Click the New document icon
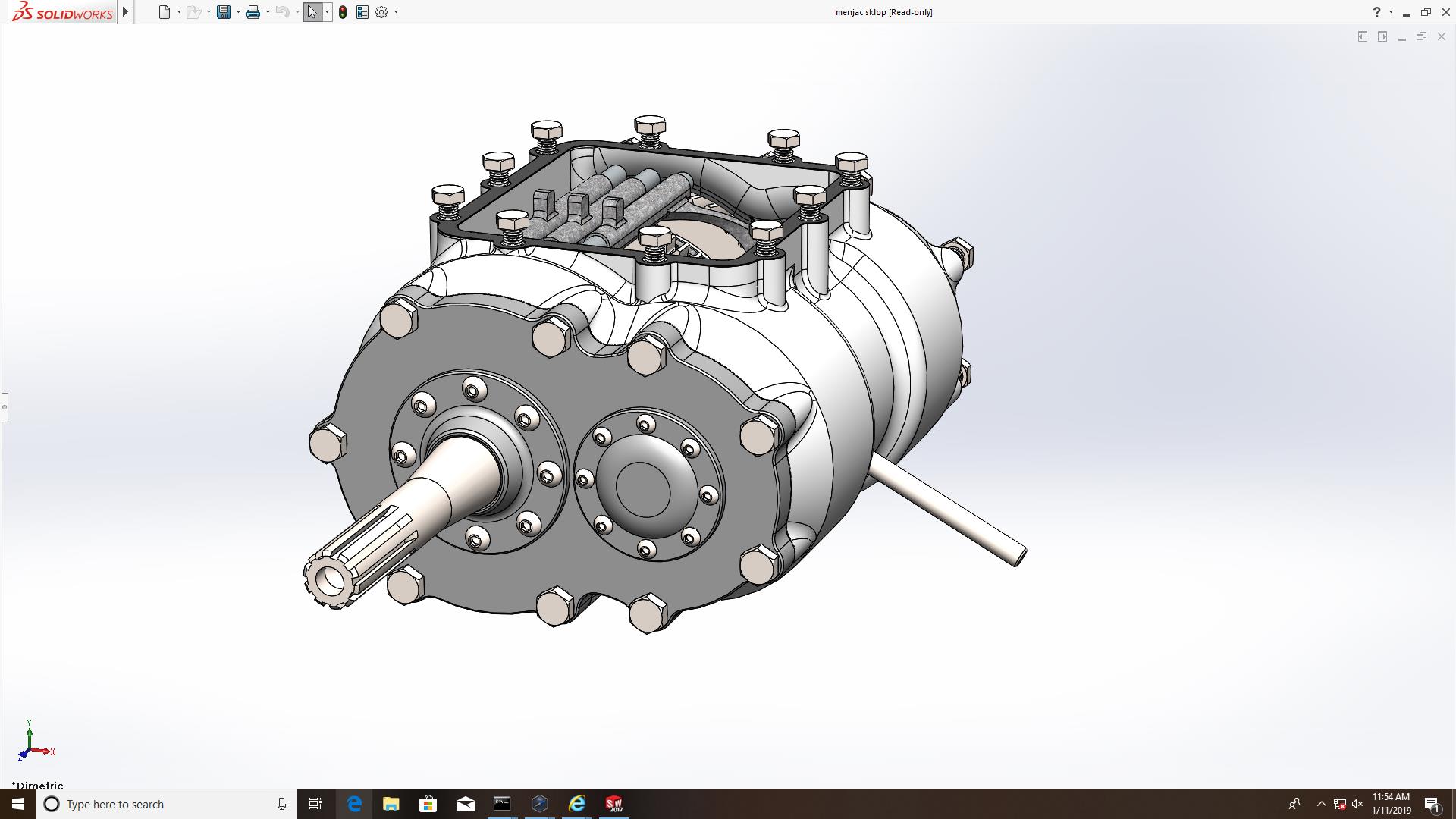The height and width of the screenshot is (819, 1456). tap(164, 12)
